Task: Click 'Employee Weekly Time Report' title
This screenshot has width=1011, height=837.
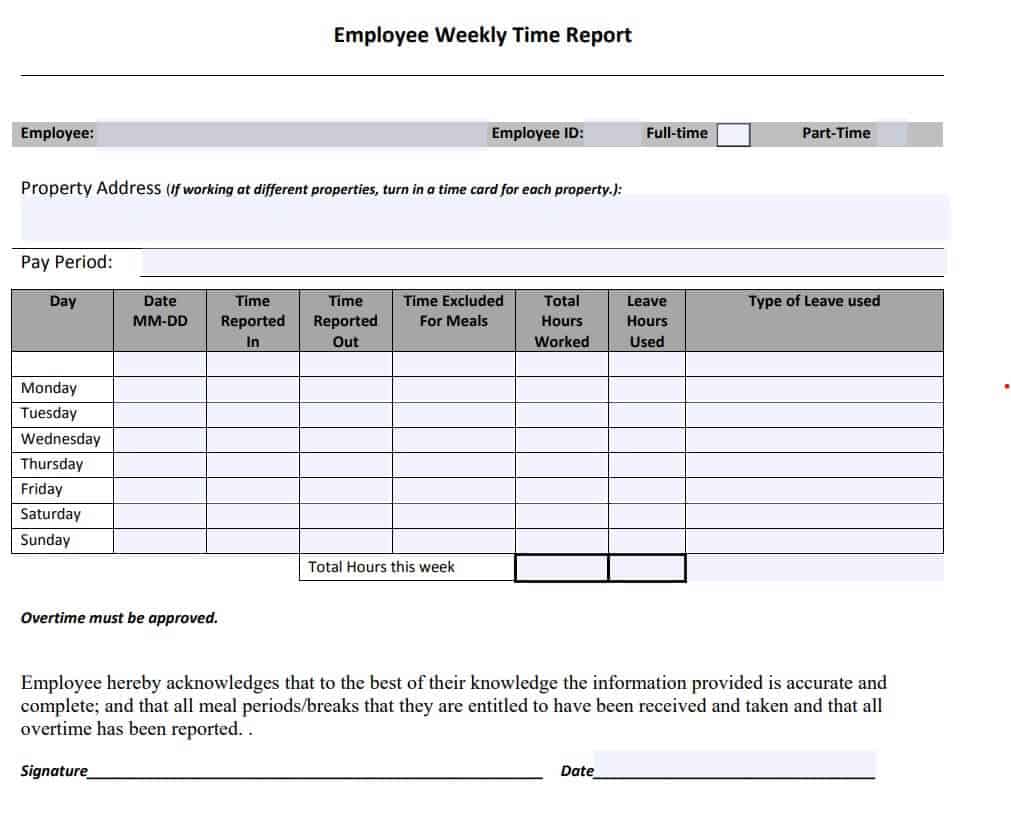Action: coord(482,35)
